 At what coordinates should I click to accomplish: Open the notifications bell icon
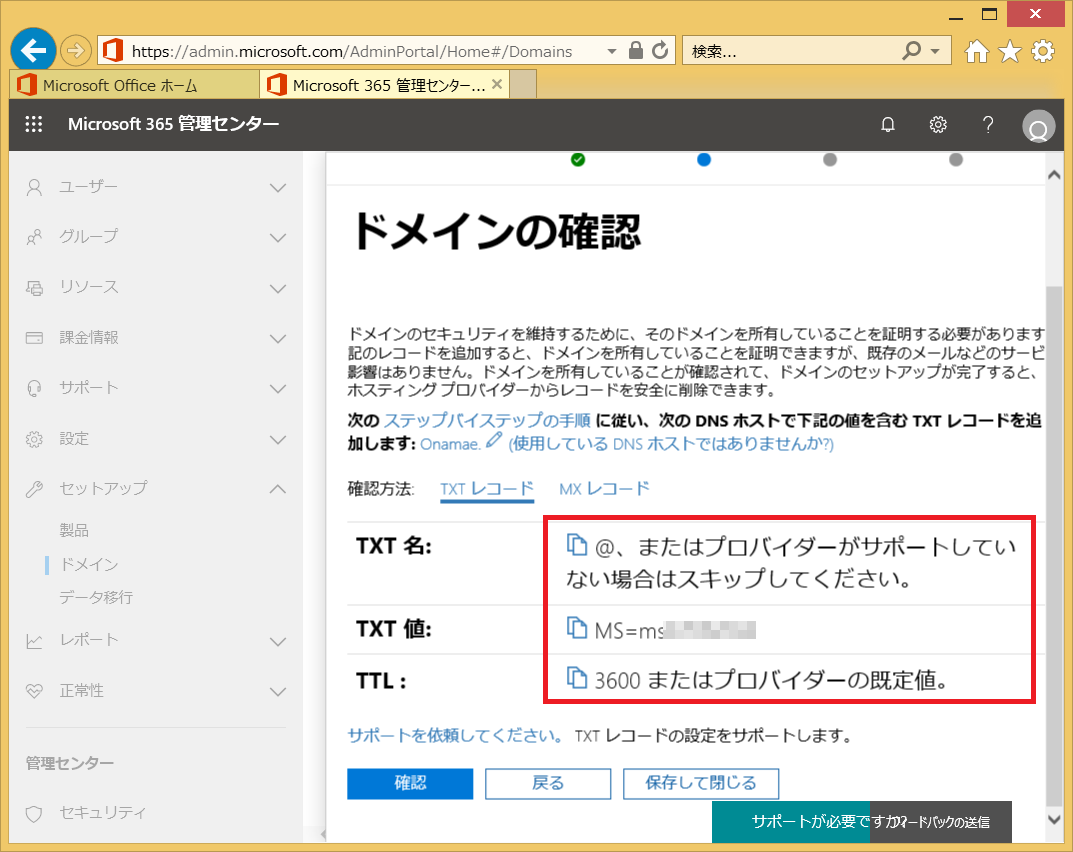pos(888,125)
